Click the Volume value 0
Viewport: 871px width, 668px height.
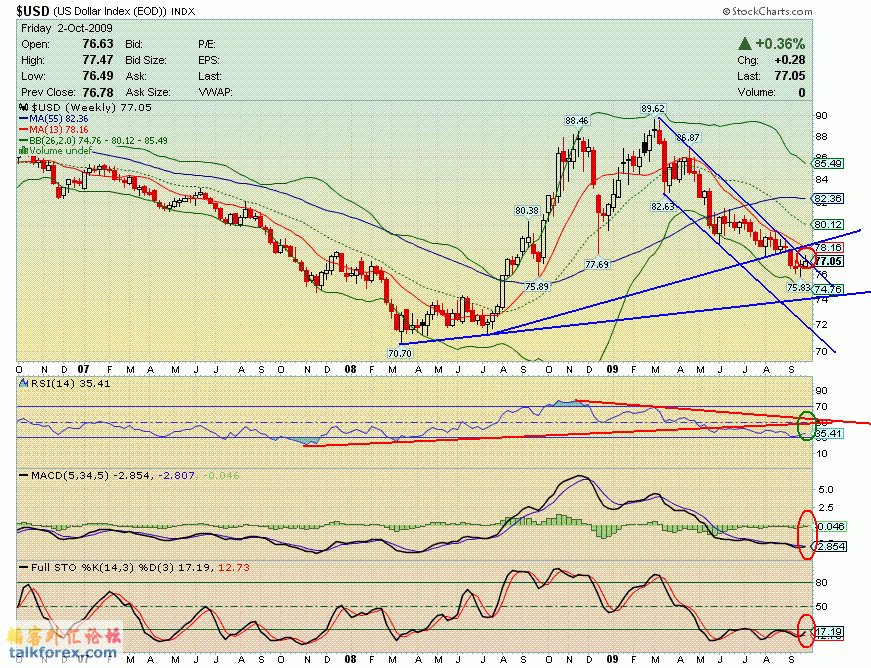[802, 92]
